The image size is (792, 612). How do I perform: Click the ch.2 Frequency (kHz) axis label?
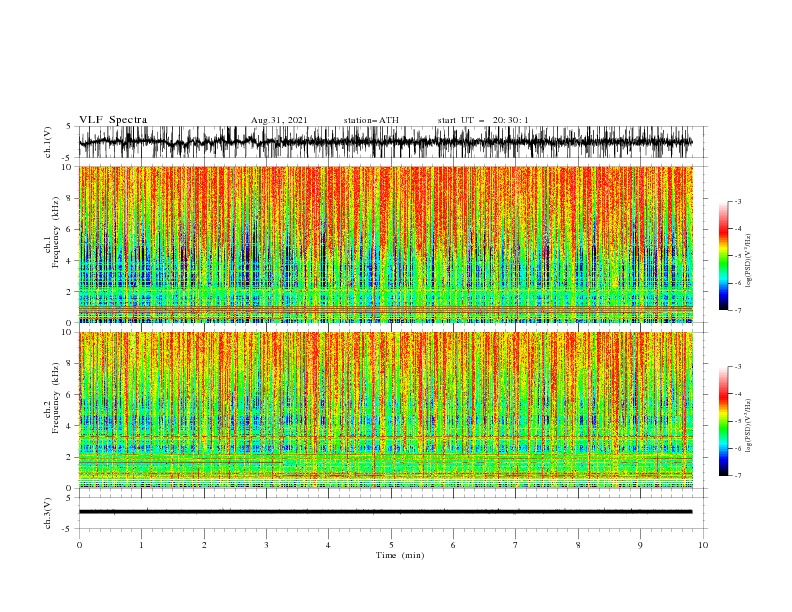(x=52, y=398)
